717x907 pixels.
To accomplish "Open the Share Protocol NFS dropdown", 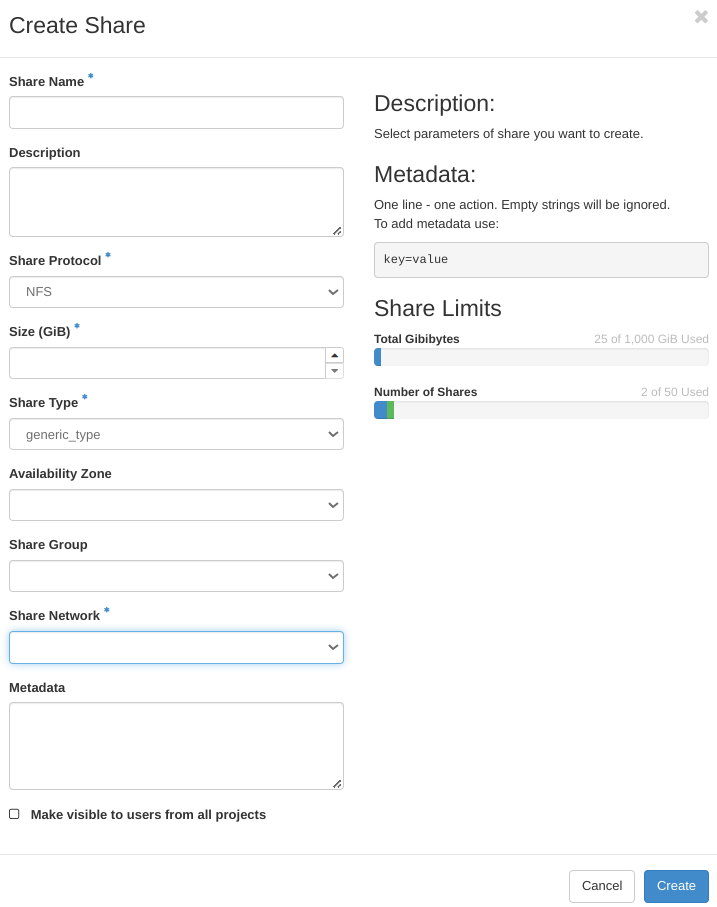I will (176, 292).
